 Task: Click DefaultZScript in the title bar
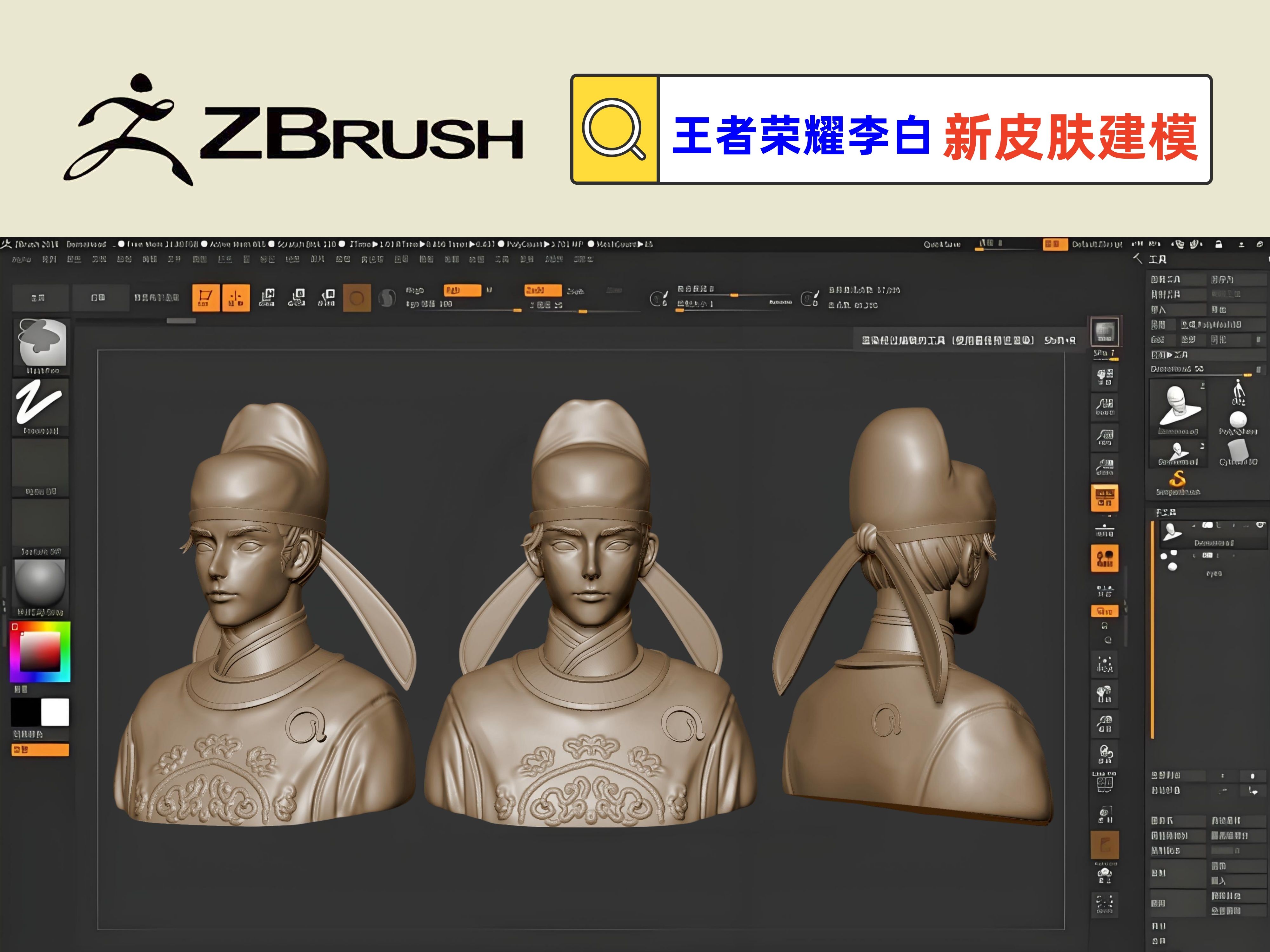[1097, 244]
